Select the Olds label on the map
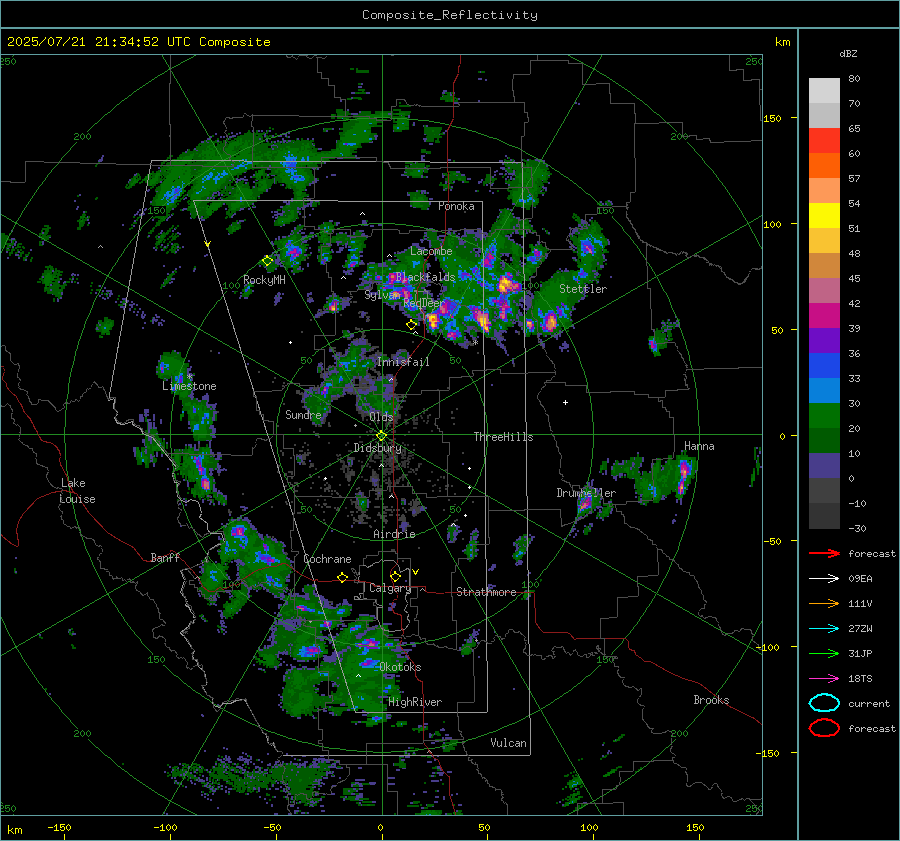Image resolution: width=900 pixels, height=841 pixels. tap(381, 417)
